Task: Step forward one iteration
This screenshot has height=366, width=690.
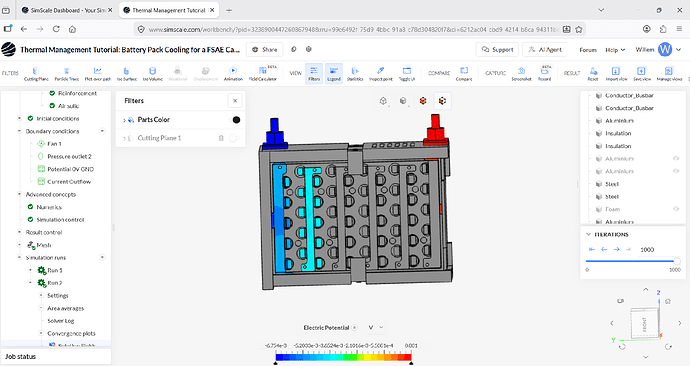Action: coord(617,249)
